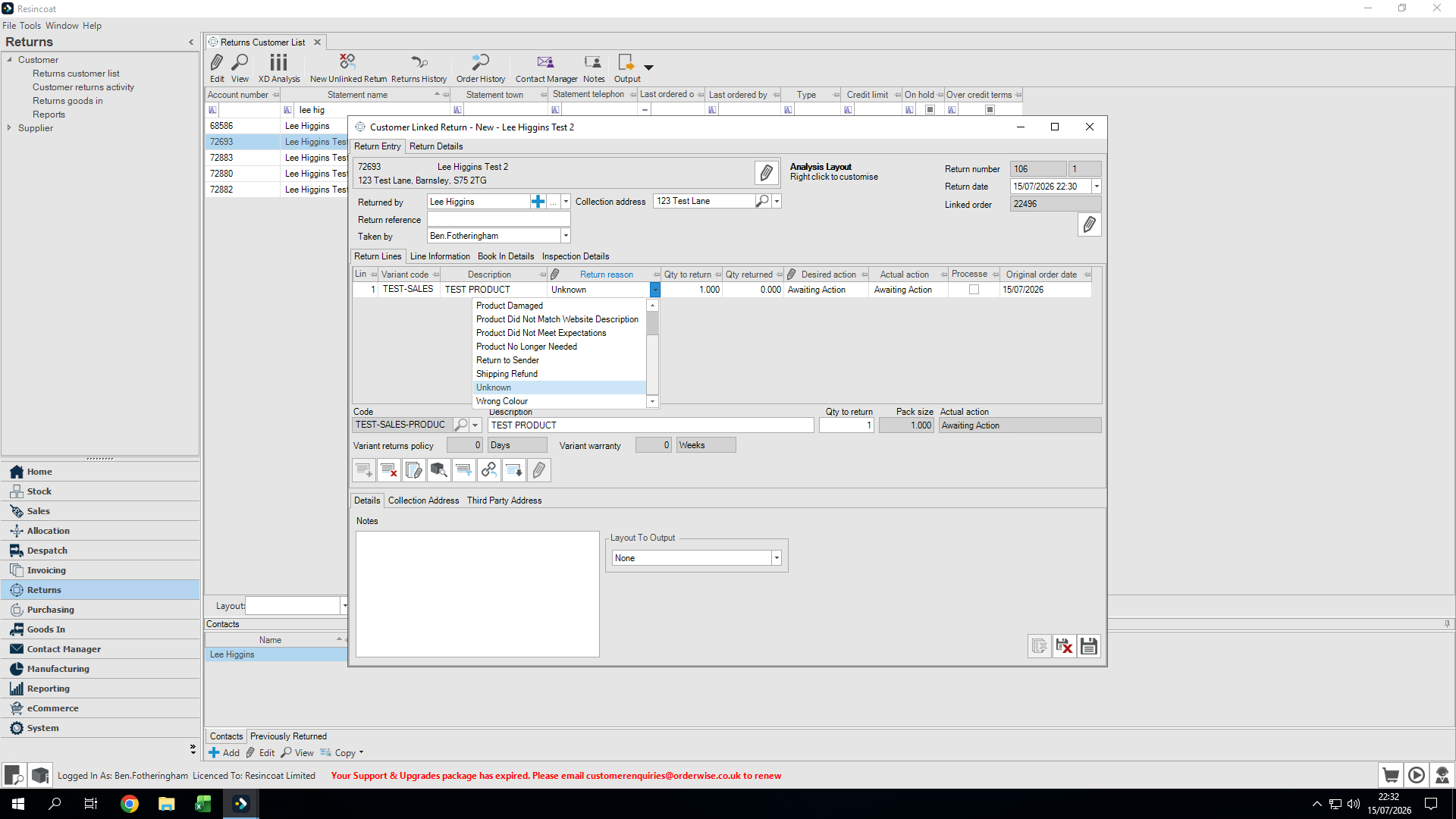Delete return line with red X icon

389,470
